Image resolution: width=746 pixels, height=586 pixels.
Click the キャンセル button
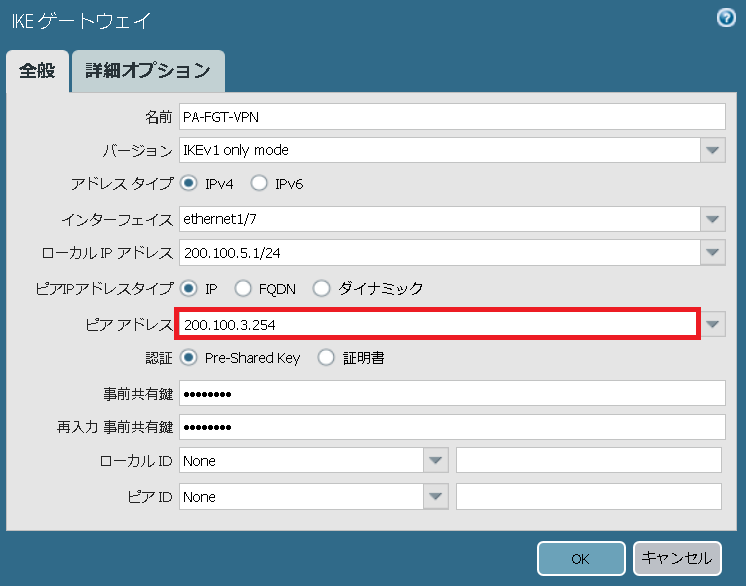tap(677, 558)
